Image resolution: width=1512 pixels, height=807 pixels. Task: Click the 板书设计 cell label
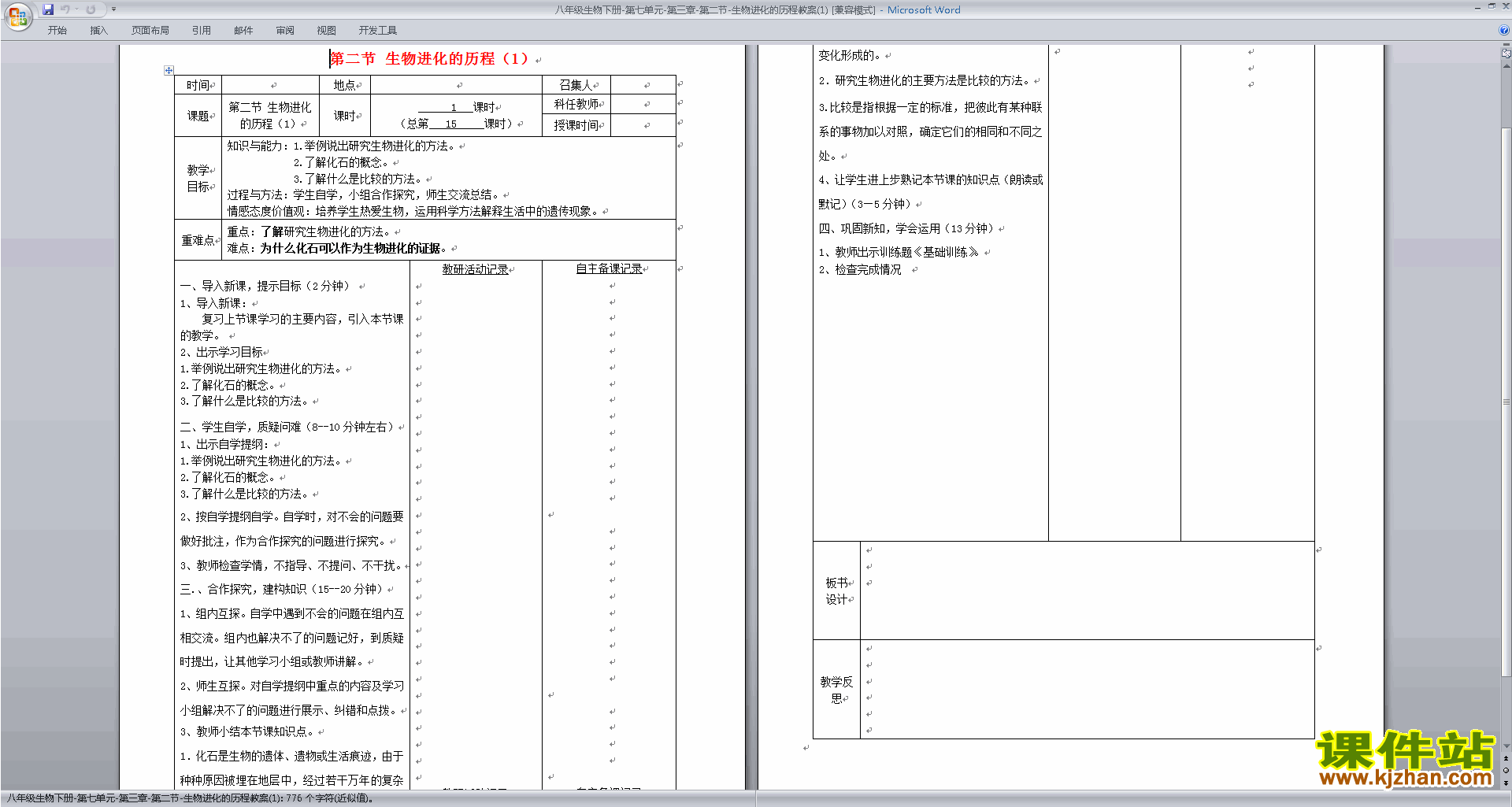click(x=836, y=591)
